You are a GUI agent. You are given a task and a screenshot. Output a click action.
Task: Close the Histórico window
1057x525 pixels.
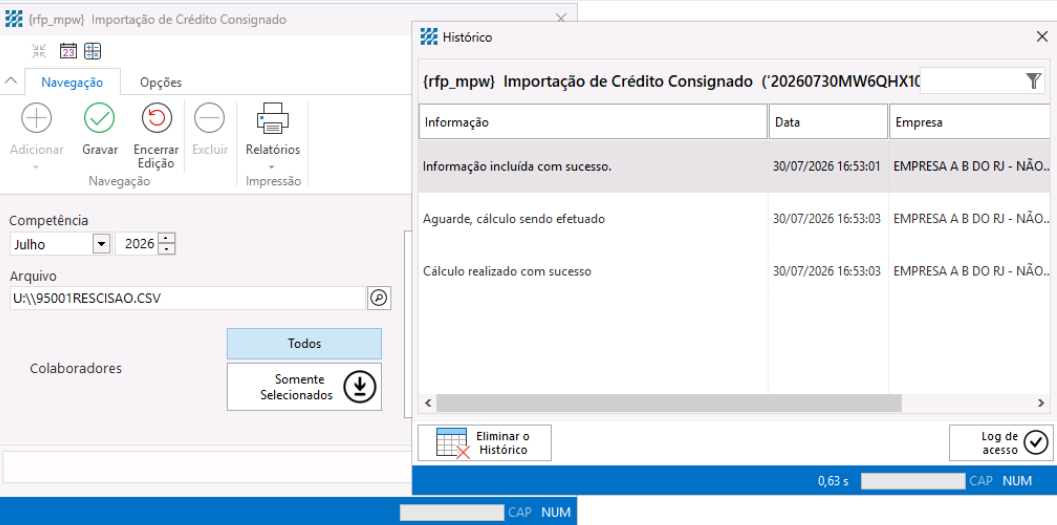click(x=1041, y=37)
